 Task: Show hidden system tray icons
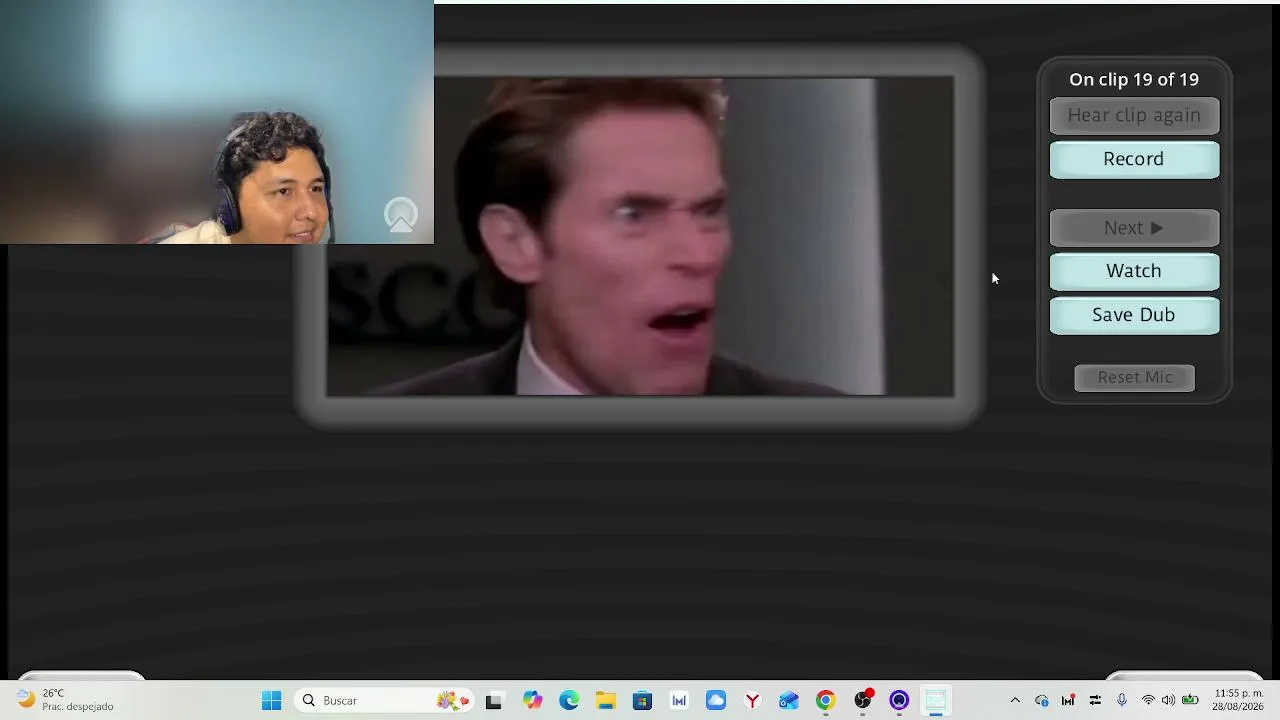click(x=1015, y=701)
